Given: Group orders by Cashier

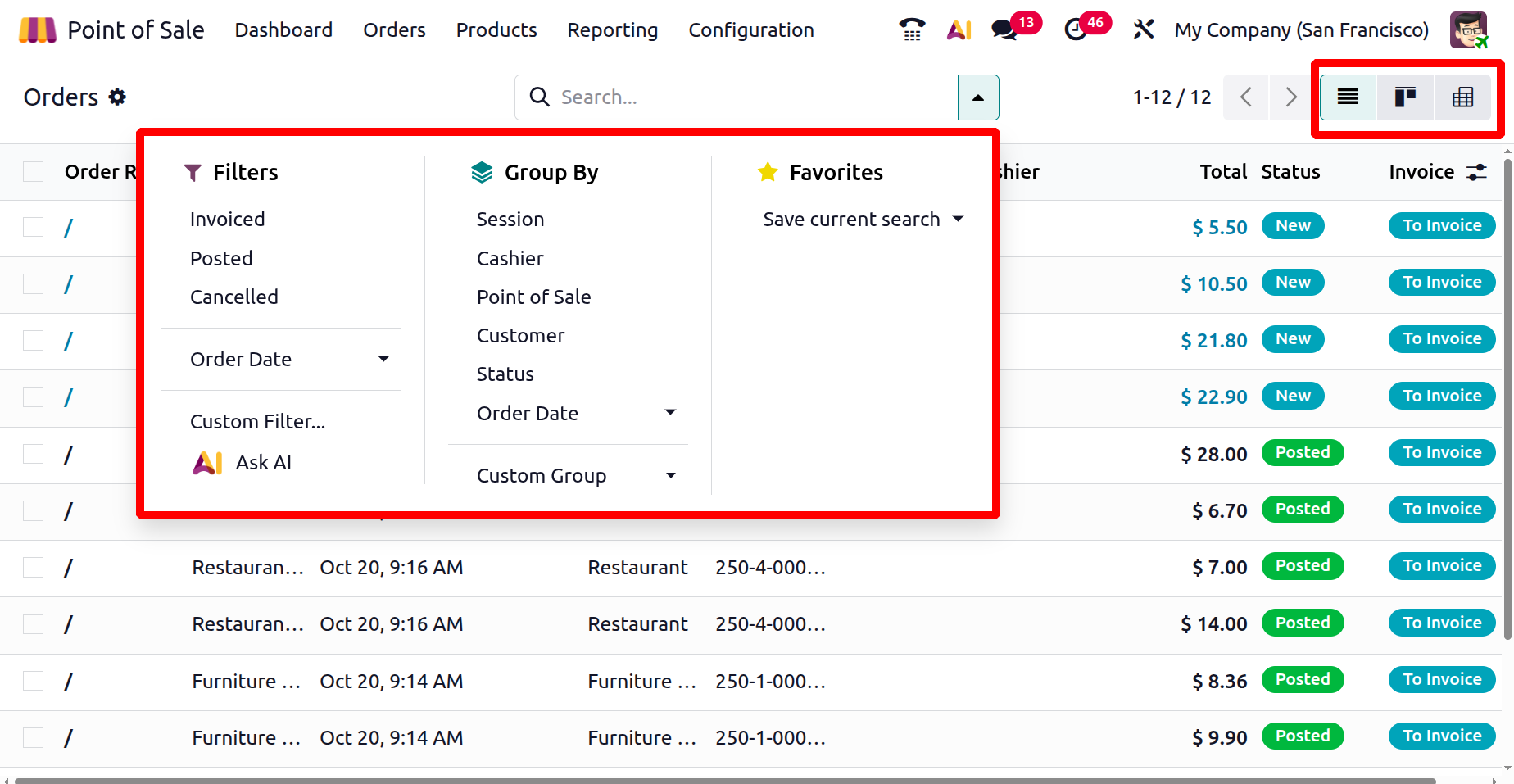Looking at the screenshot, I should 510,259.
